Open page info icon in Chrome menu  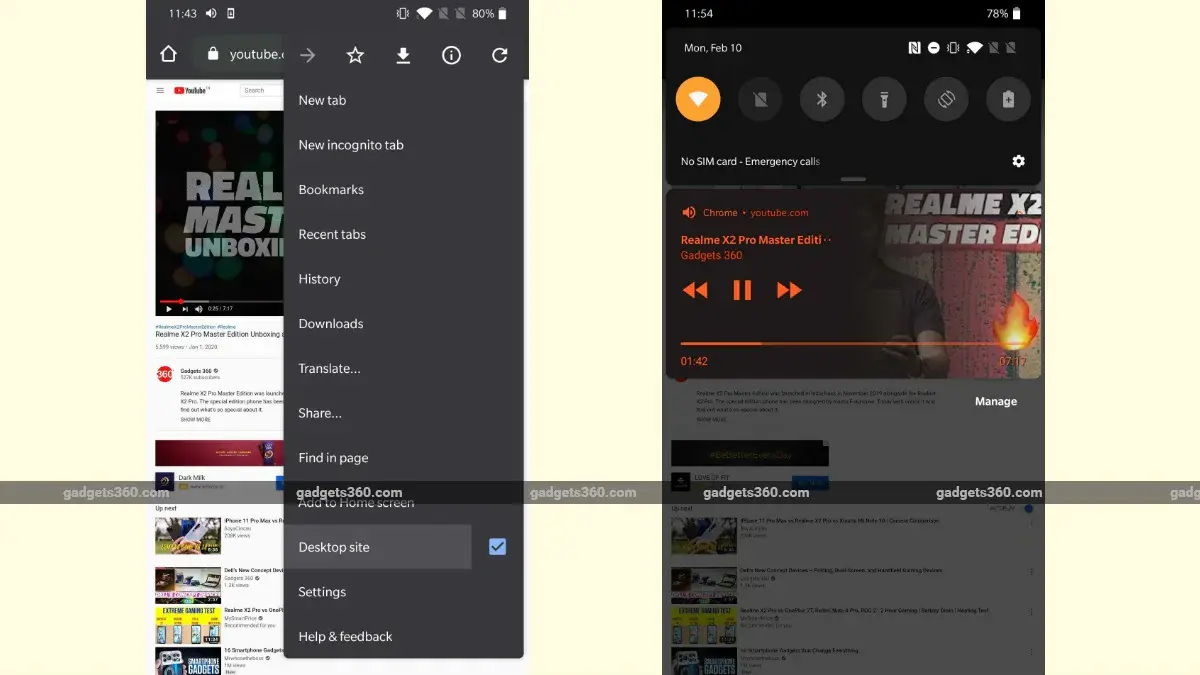[x=451, y=56]
